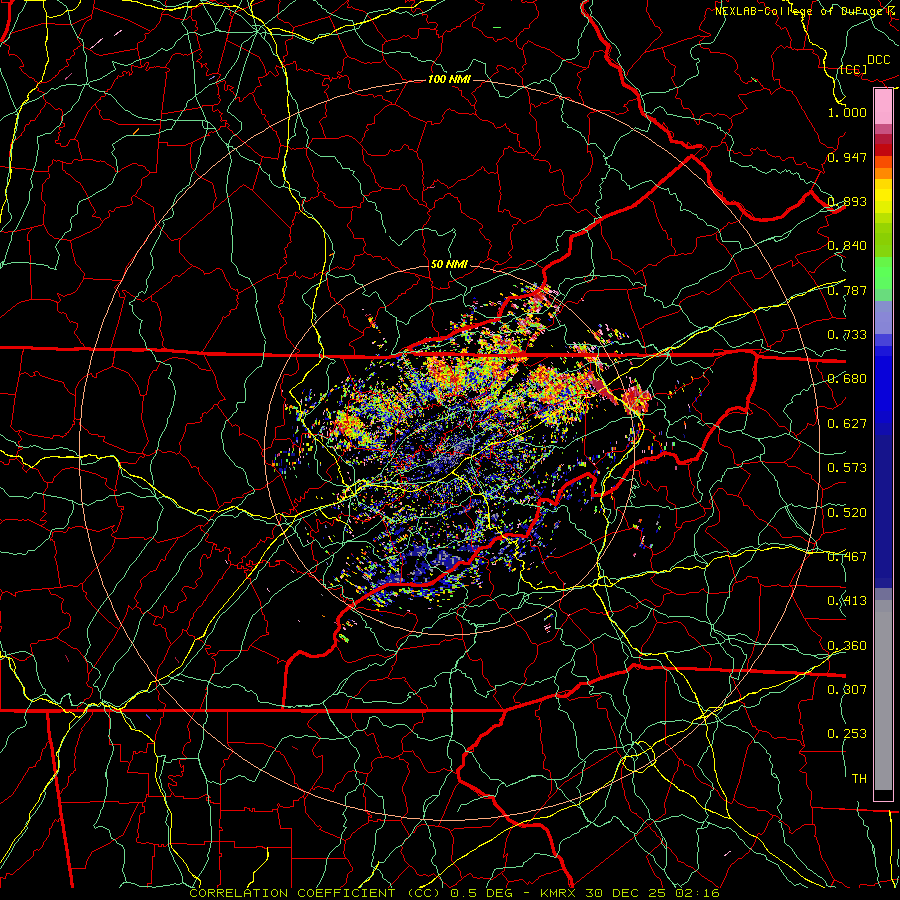900x900 pixels.
Task: Click the bright green segment of the color bar
Action: (x=883, y=273)
